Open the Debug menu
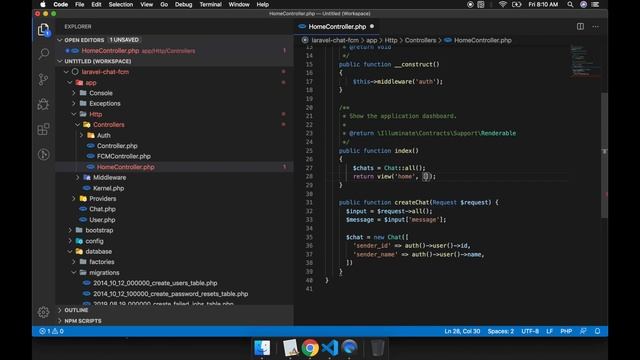This screenshot has height=360, width=640. tap(183, 4)
